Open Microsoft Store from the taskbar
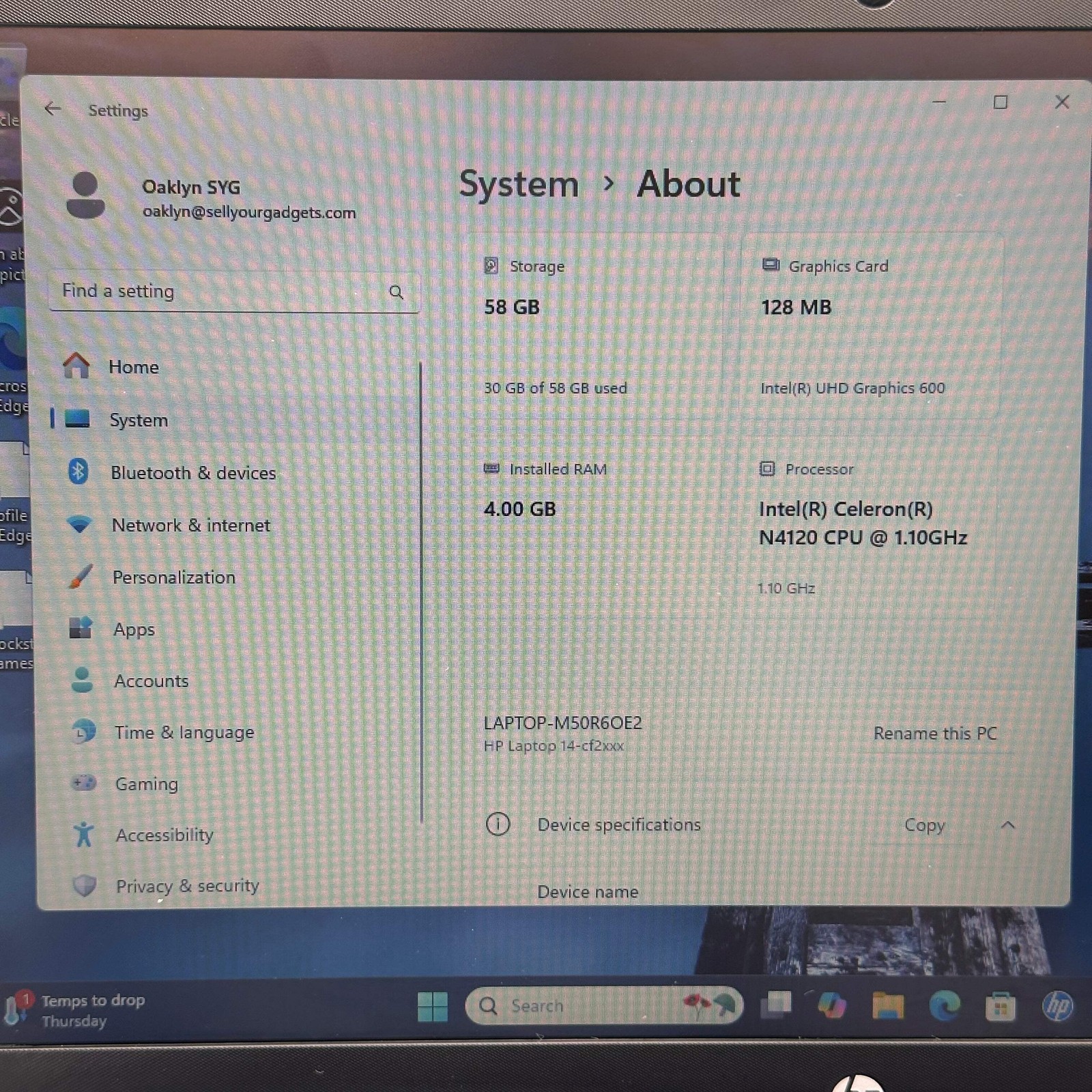 (1001, 1006)
